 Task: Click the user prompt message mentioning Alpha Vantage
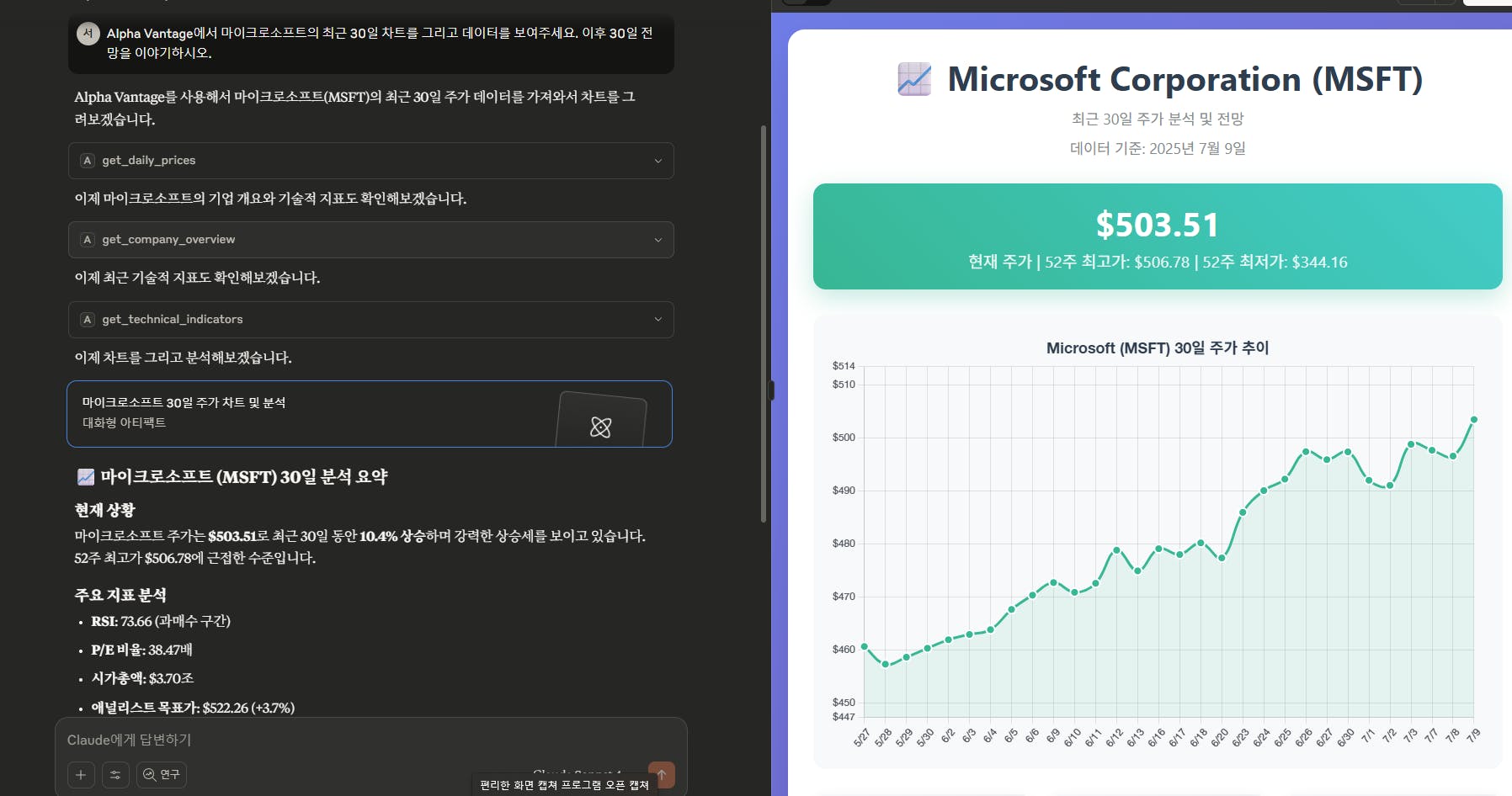coord(371,43)
